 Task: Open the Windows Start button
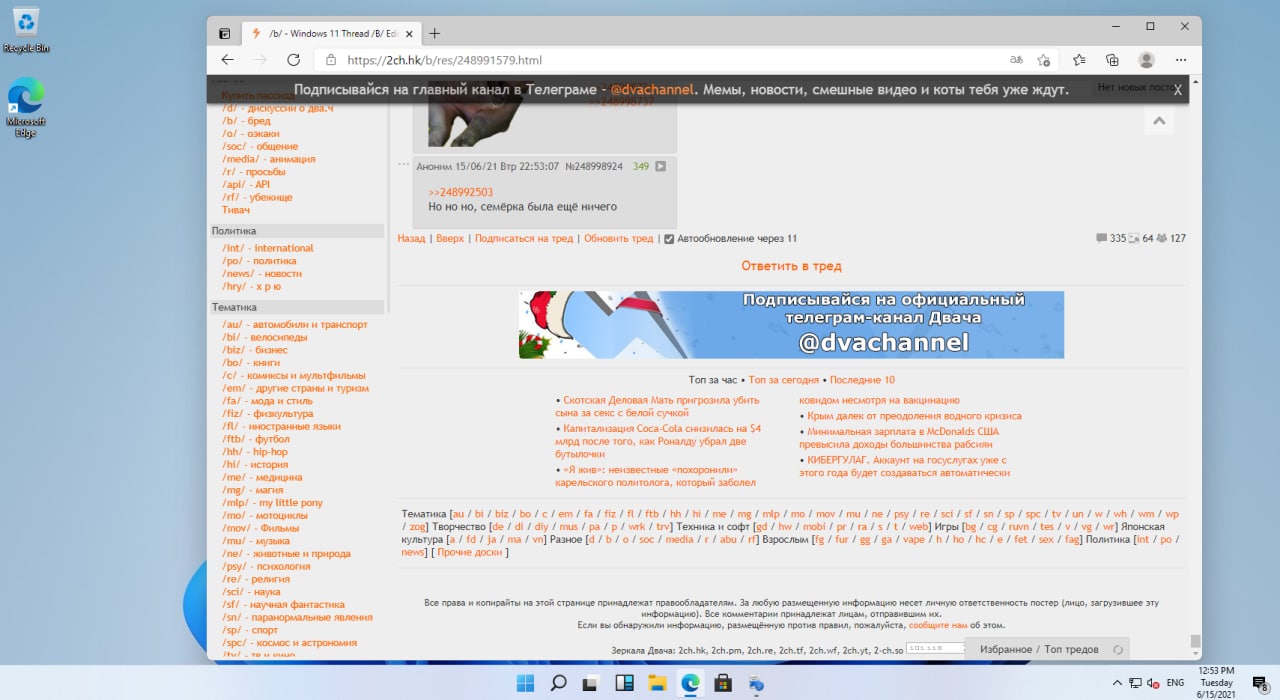pos(525,684)
